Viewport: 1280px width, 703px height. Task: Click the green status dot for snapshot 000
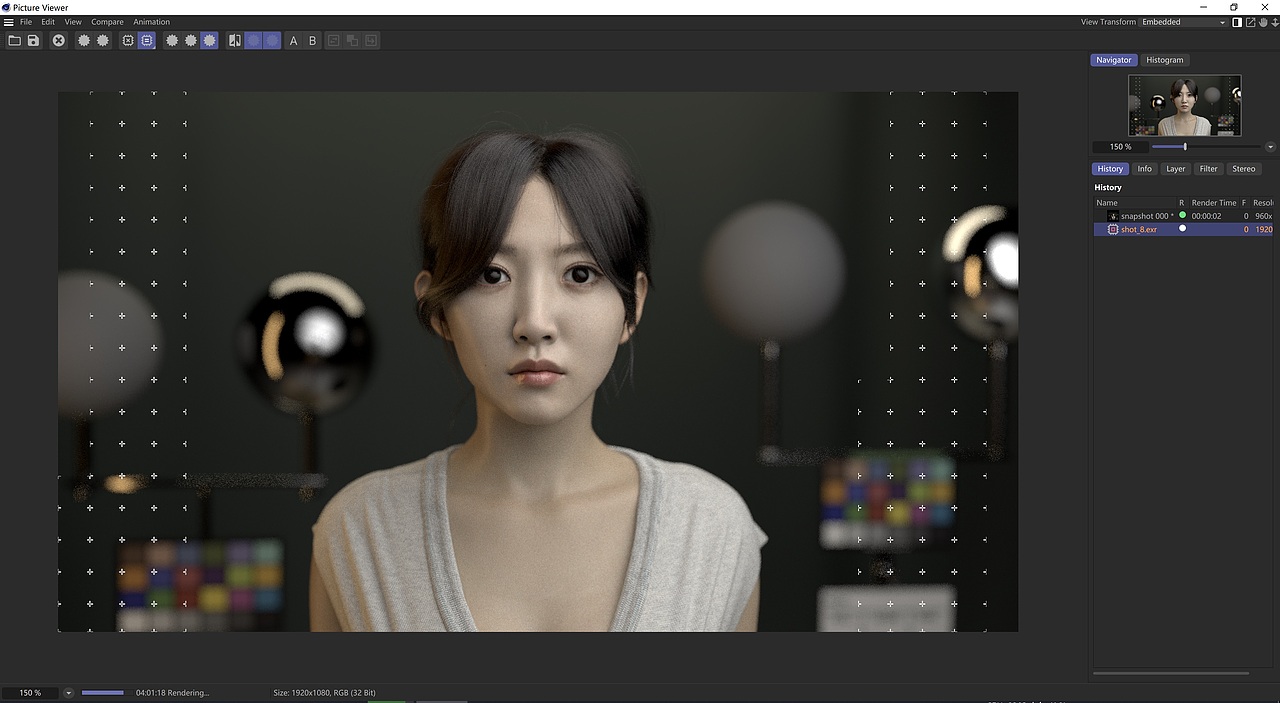tap(1182, 215)
